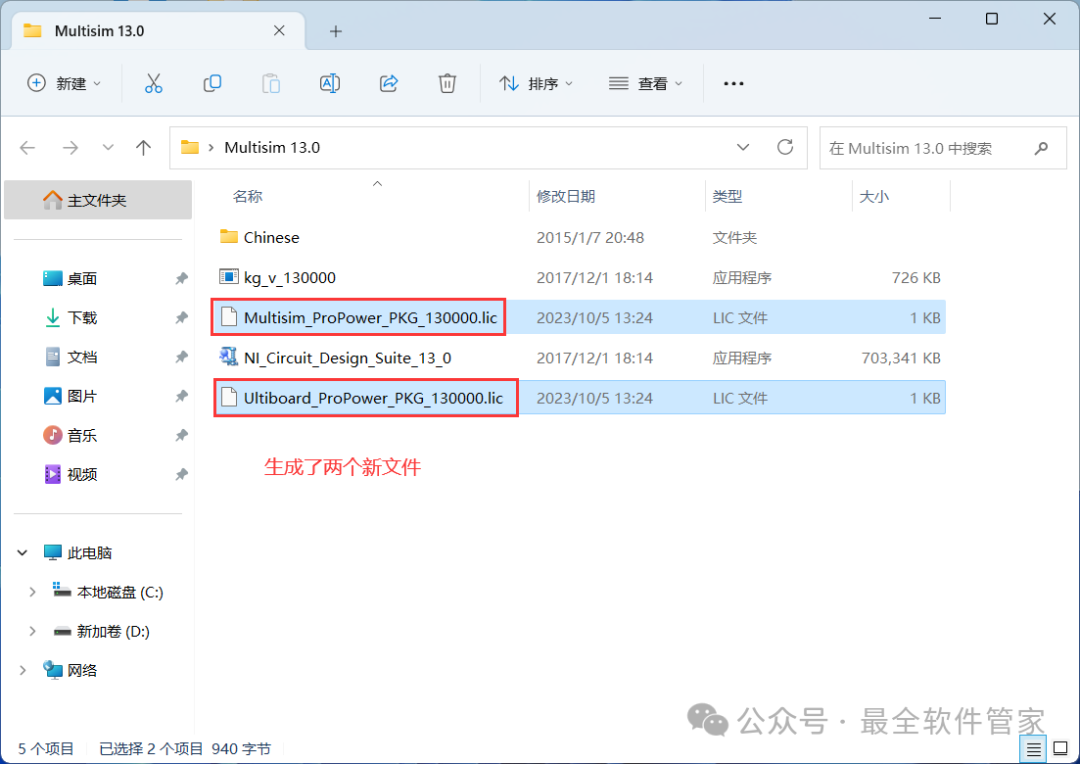Click the kg_v_130000 application icon
This screenshot has height=764, width=1080.
coord(229,277)
